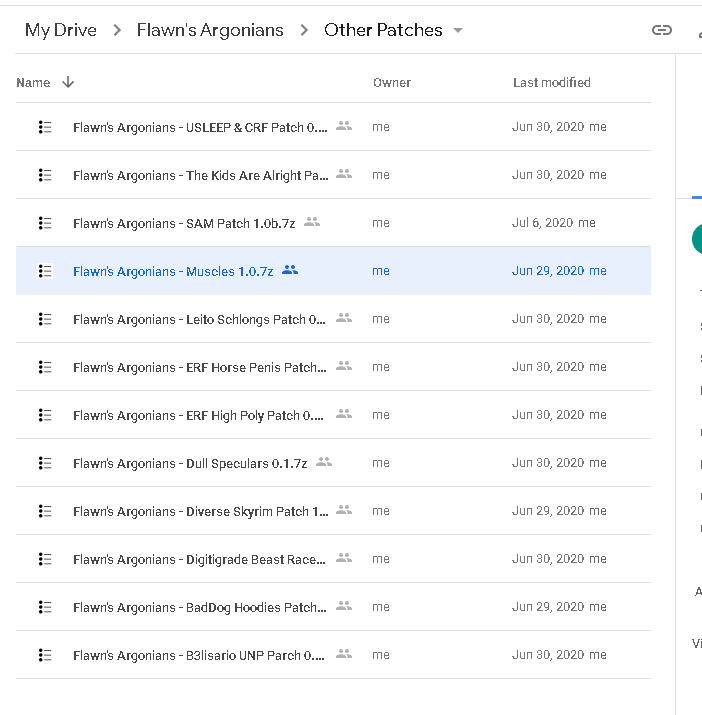Viewport: 702px width, 715px height.
Task: Click owner 'me' on B3lisario UNP row
Action: 381,655
